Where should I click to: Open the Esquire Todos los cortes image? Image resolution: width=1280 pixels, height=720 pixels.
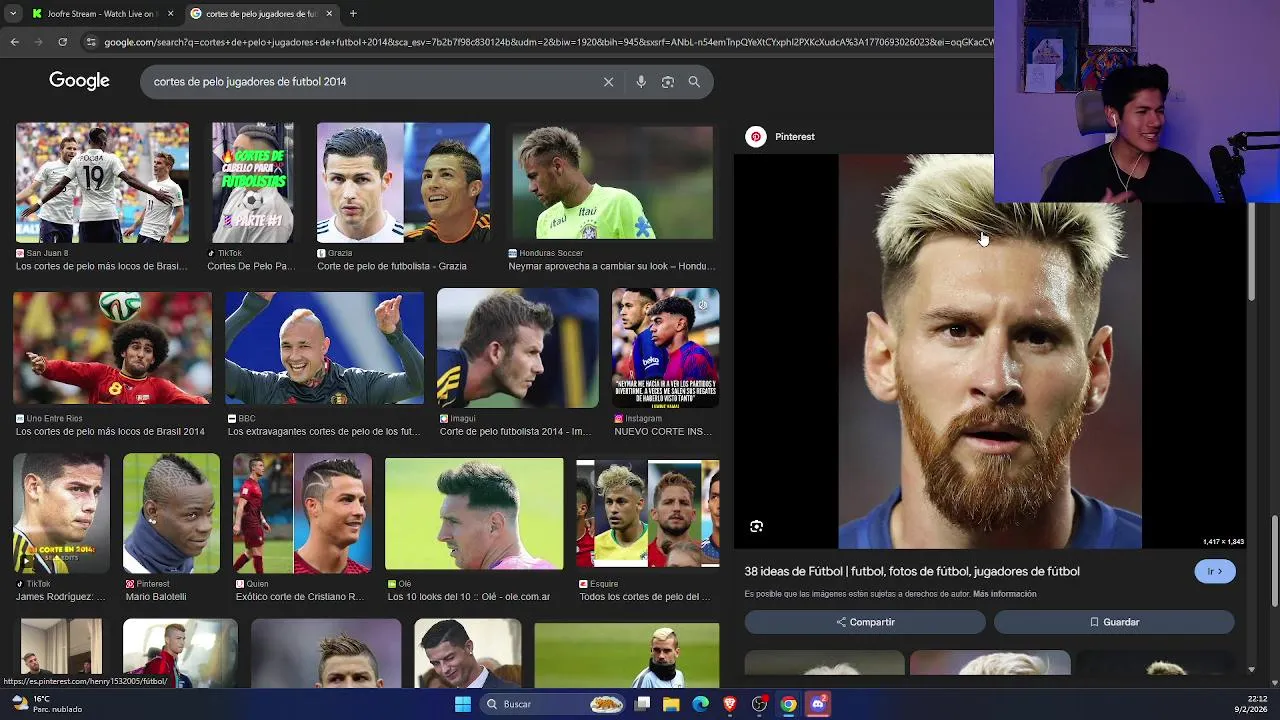point(648,514)
